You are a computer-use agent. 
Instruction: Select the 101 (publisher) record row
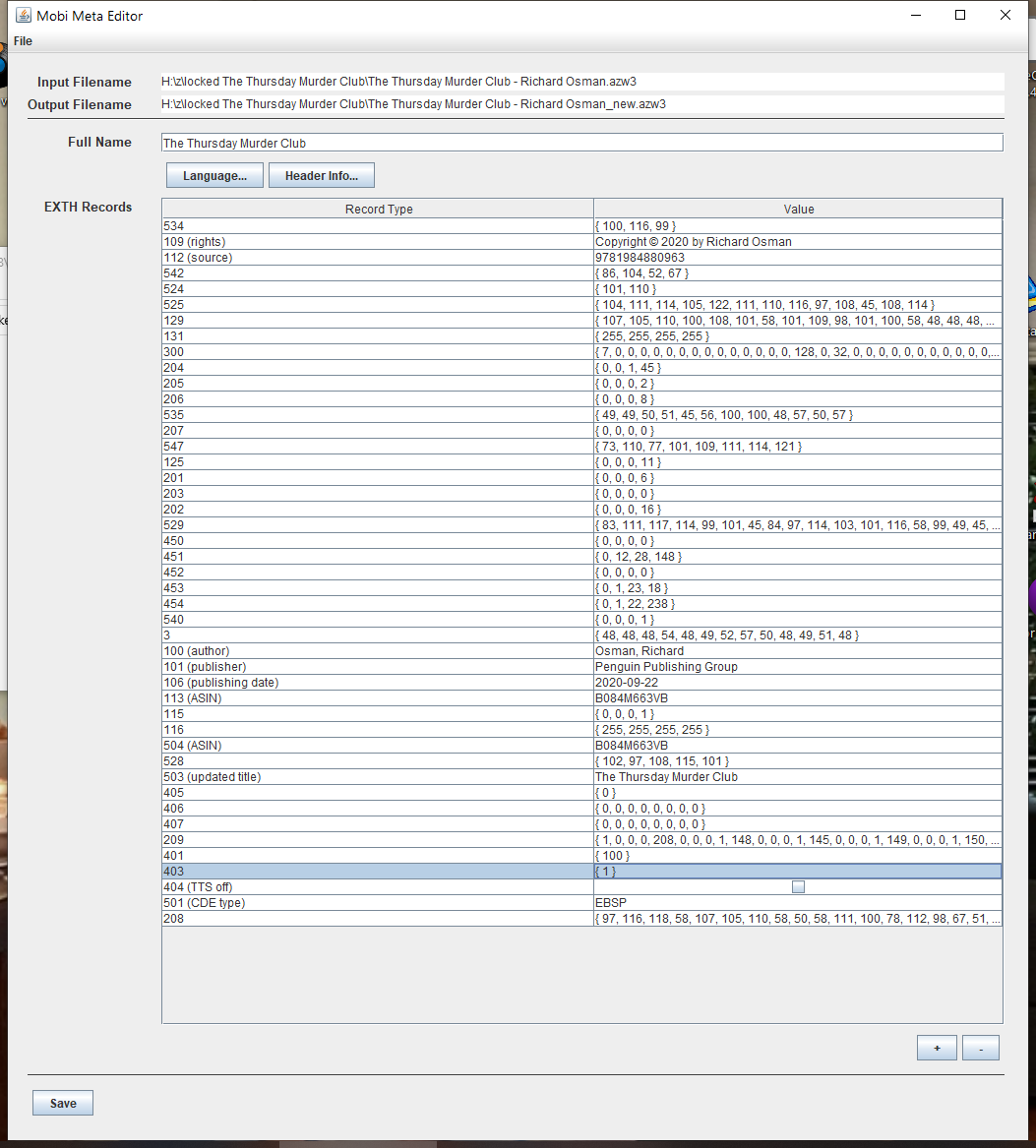pos(582,667)
